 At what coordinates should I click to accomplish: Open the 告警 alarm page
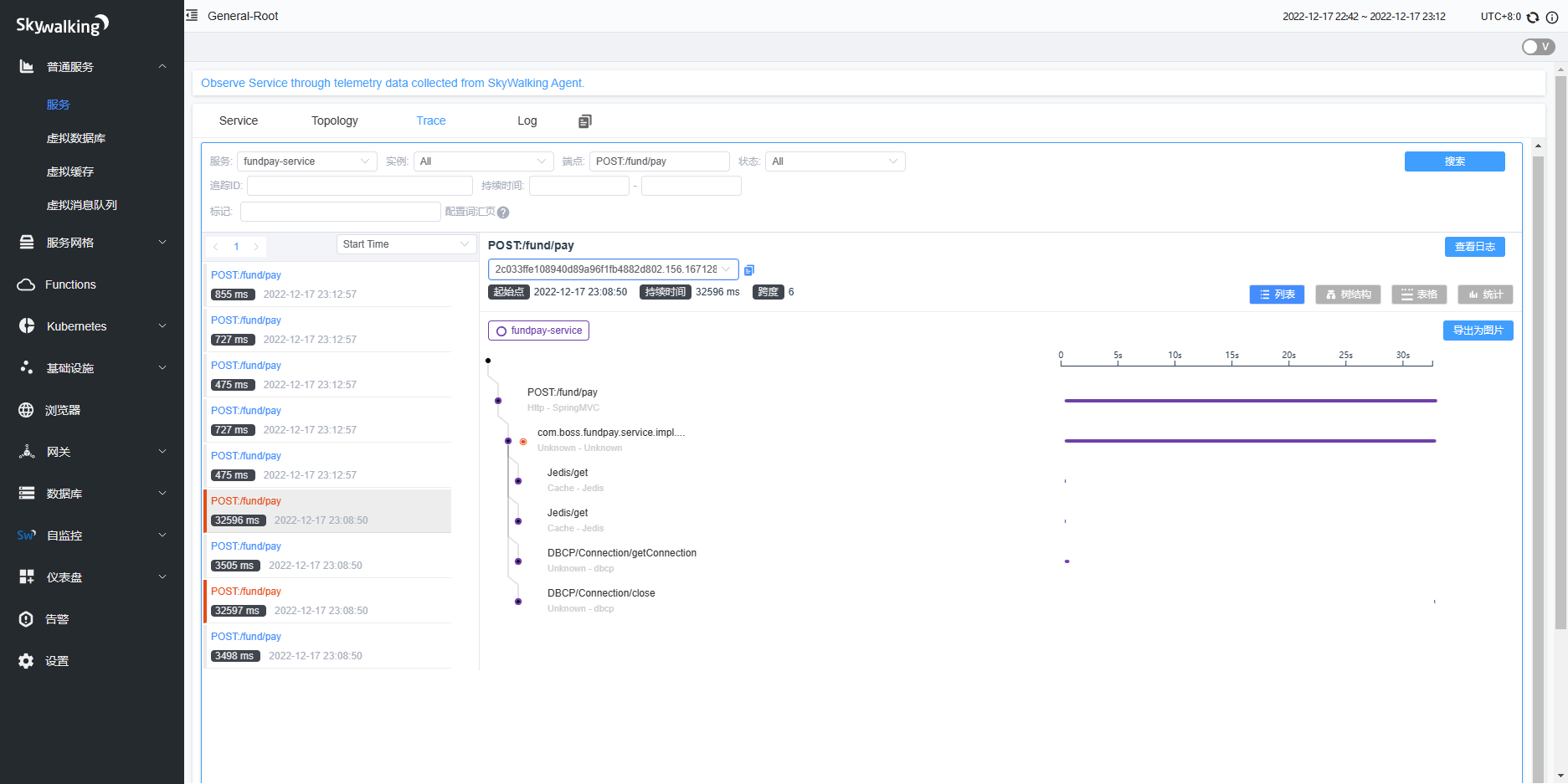(57, 619)
